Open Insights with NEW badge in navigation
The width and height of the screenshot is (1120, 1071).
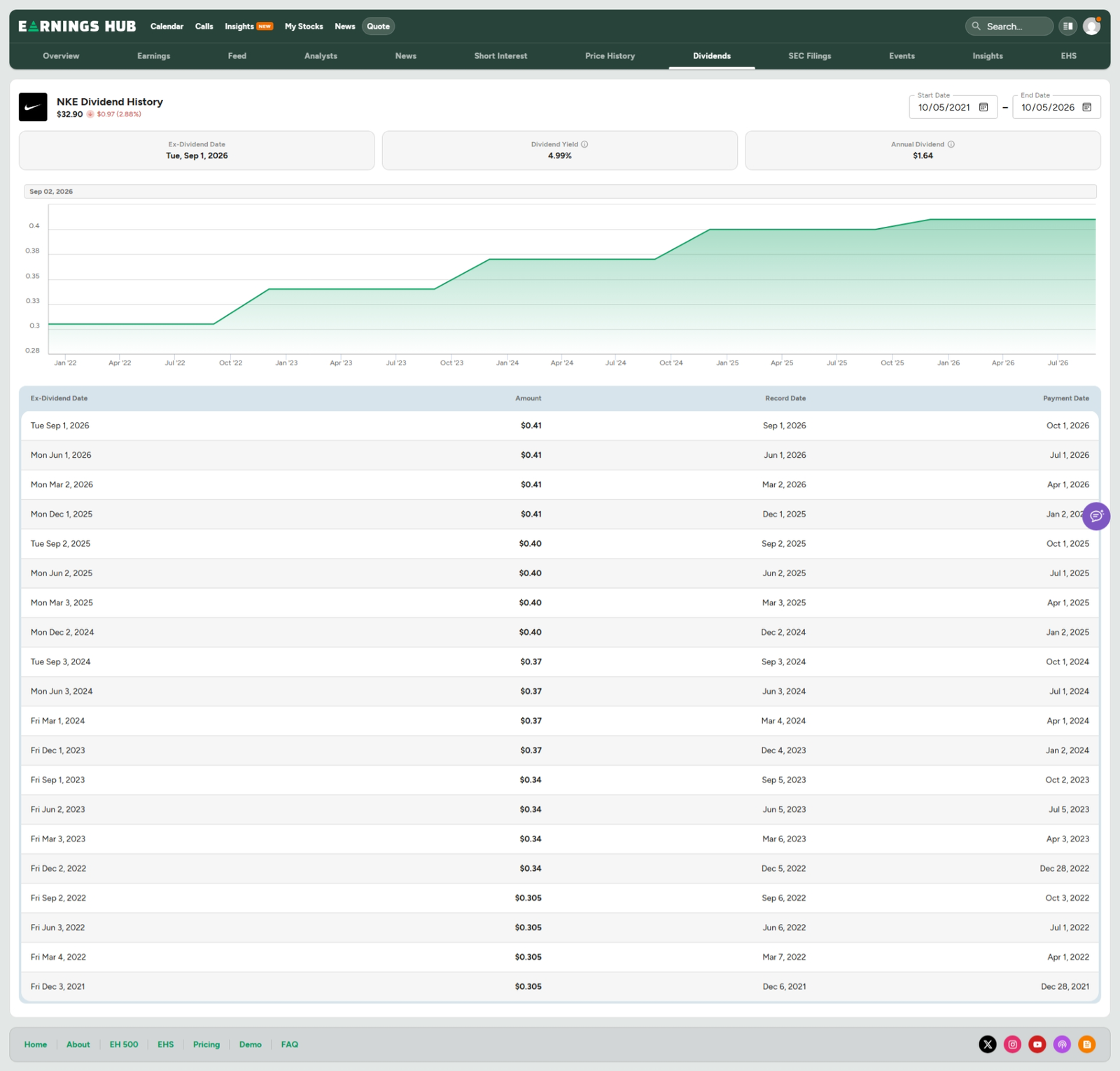tap(248, 27)
